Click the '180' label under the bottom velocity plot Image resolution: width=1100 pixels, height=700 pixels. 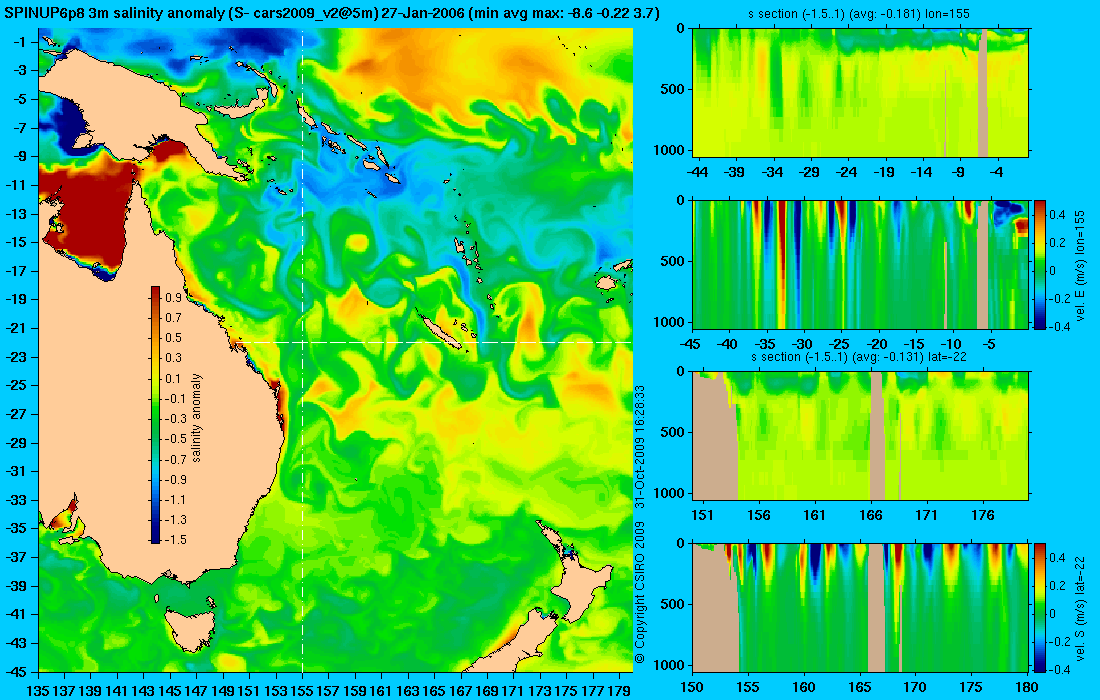(1026, 687)
